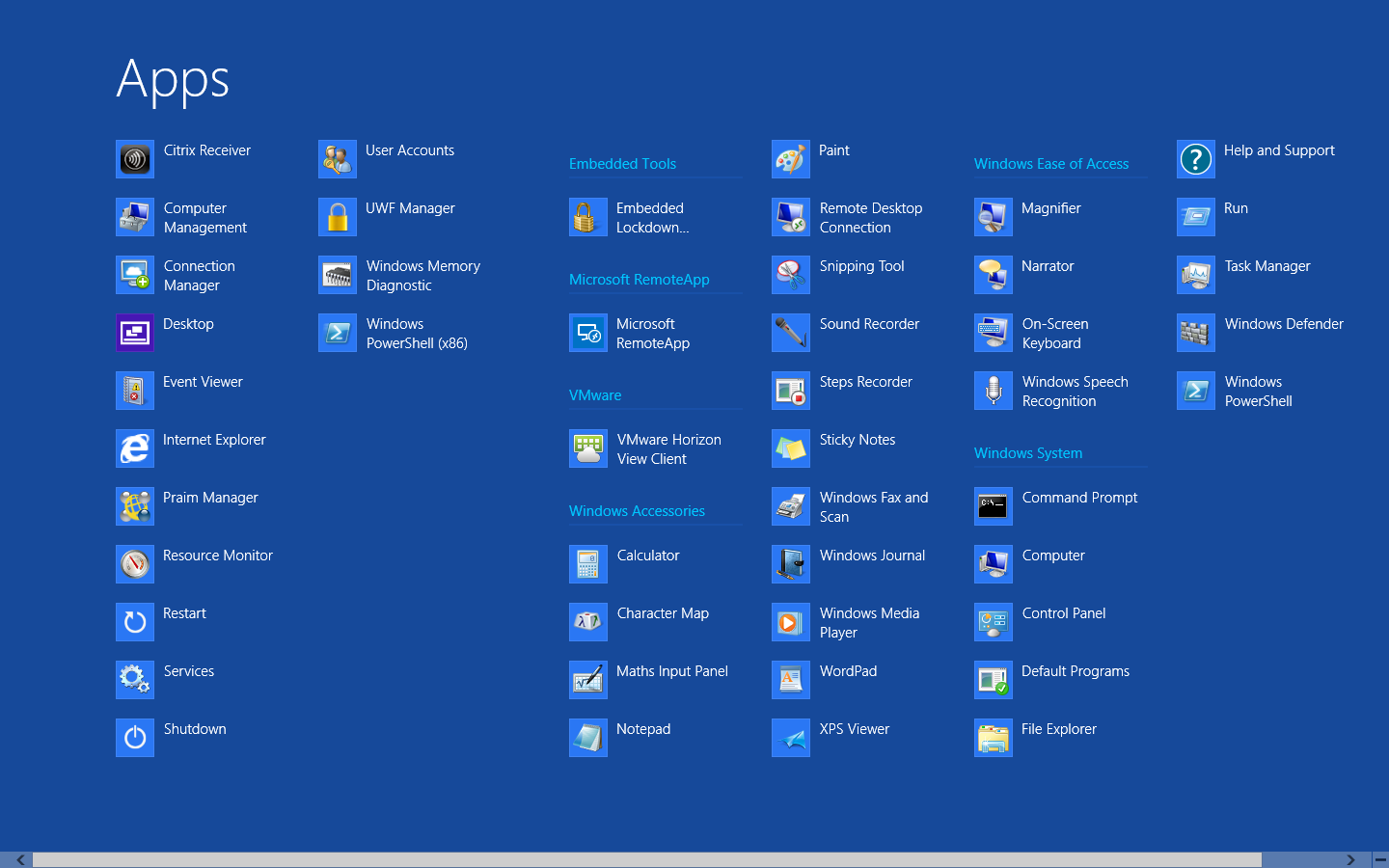Open Connection Manager icon
The height and width of the screenshot is (868, 1389).
135,275
